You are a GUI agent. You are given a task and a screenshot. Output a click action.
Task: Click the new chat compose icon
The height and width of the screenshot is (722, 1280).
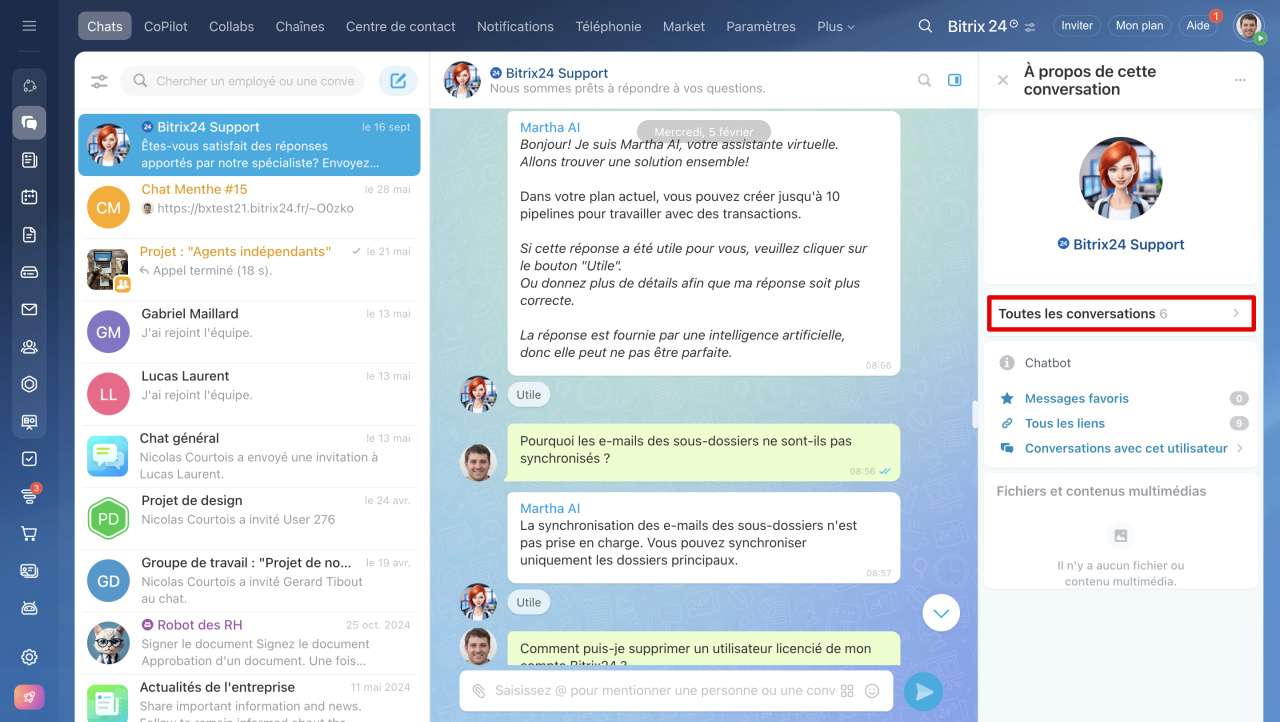tap(398, 81)
